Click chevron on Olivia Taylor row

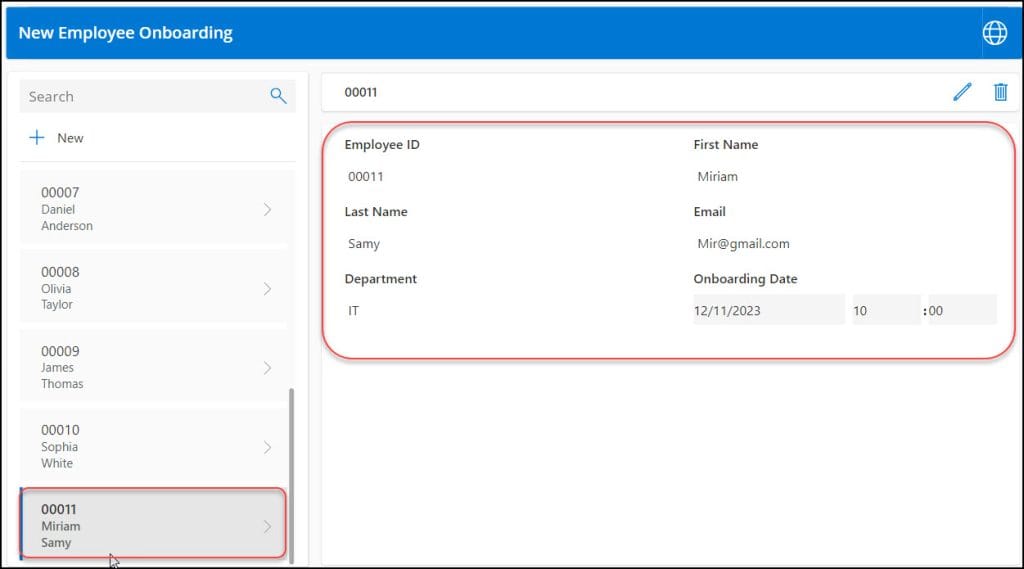coord(267,288)
